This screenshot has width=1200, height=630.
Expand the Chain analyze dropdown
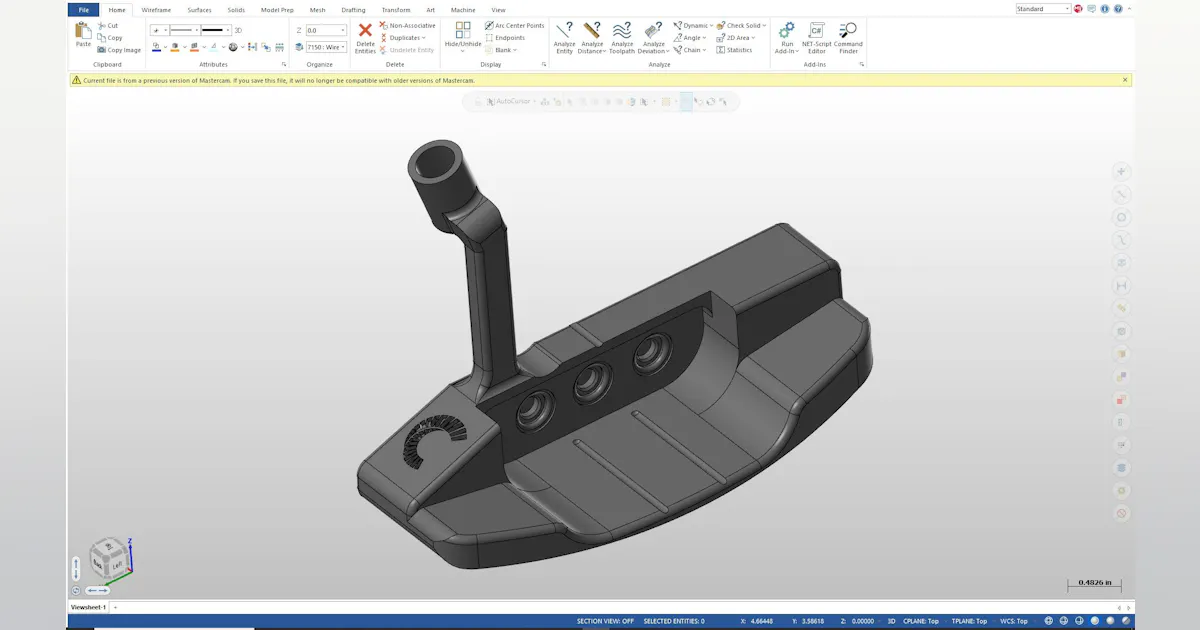point(704,50)
